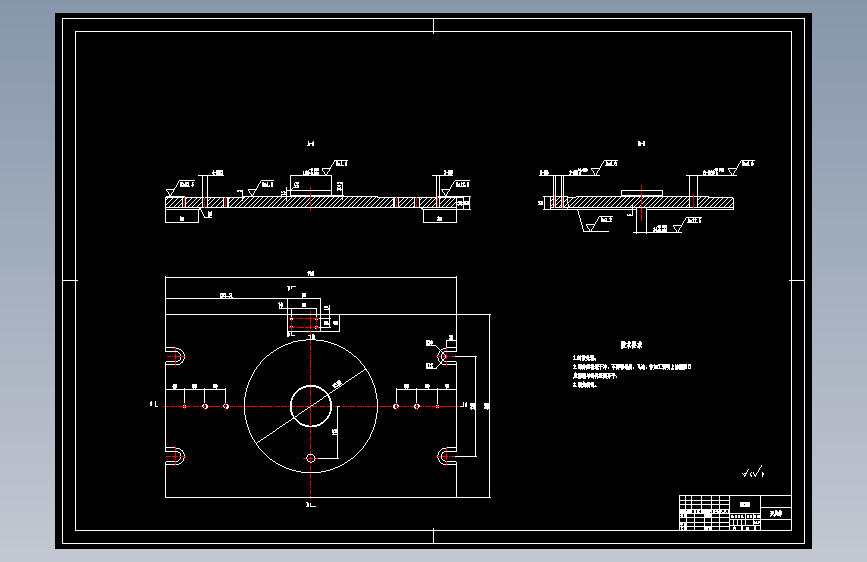The image size is (867, 562).
Task: Select the red dashed rectangle above the large circle
Action: 304,323
